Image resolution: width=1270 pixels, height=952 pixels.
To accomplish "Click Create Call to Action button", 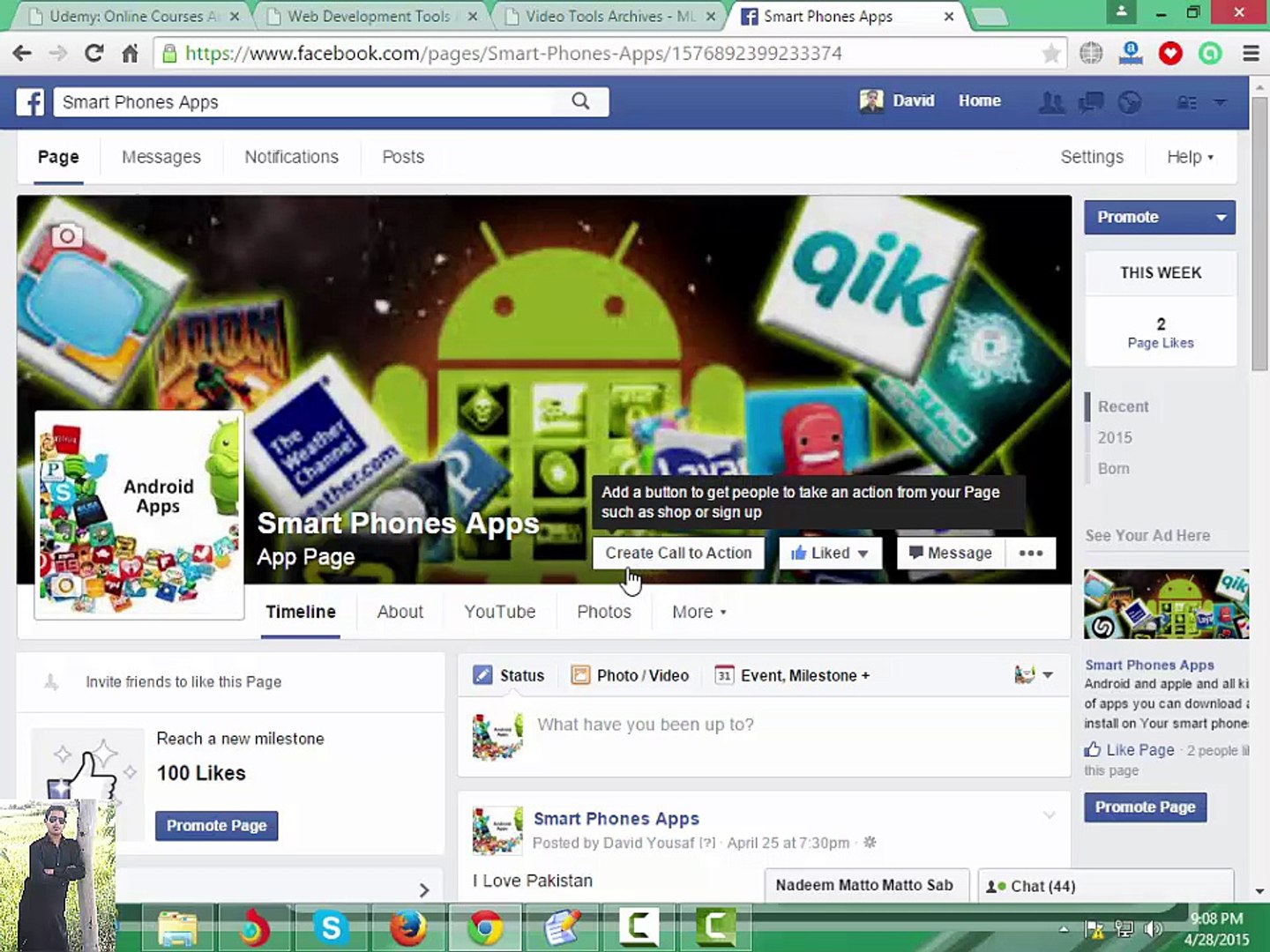I will click(x=678, y=553).
